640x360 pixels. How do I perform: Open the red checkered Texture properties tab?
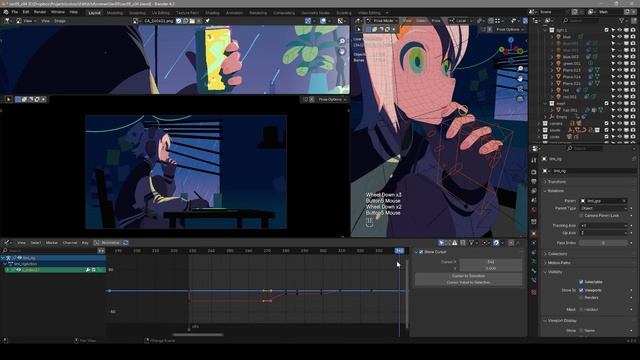click(533, 292)
